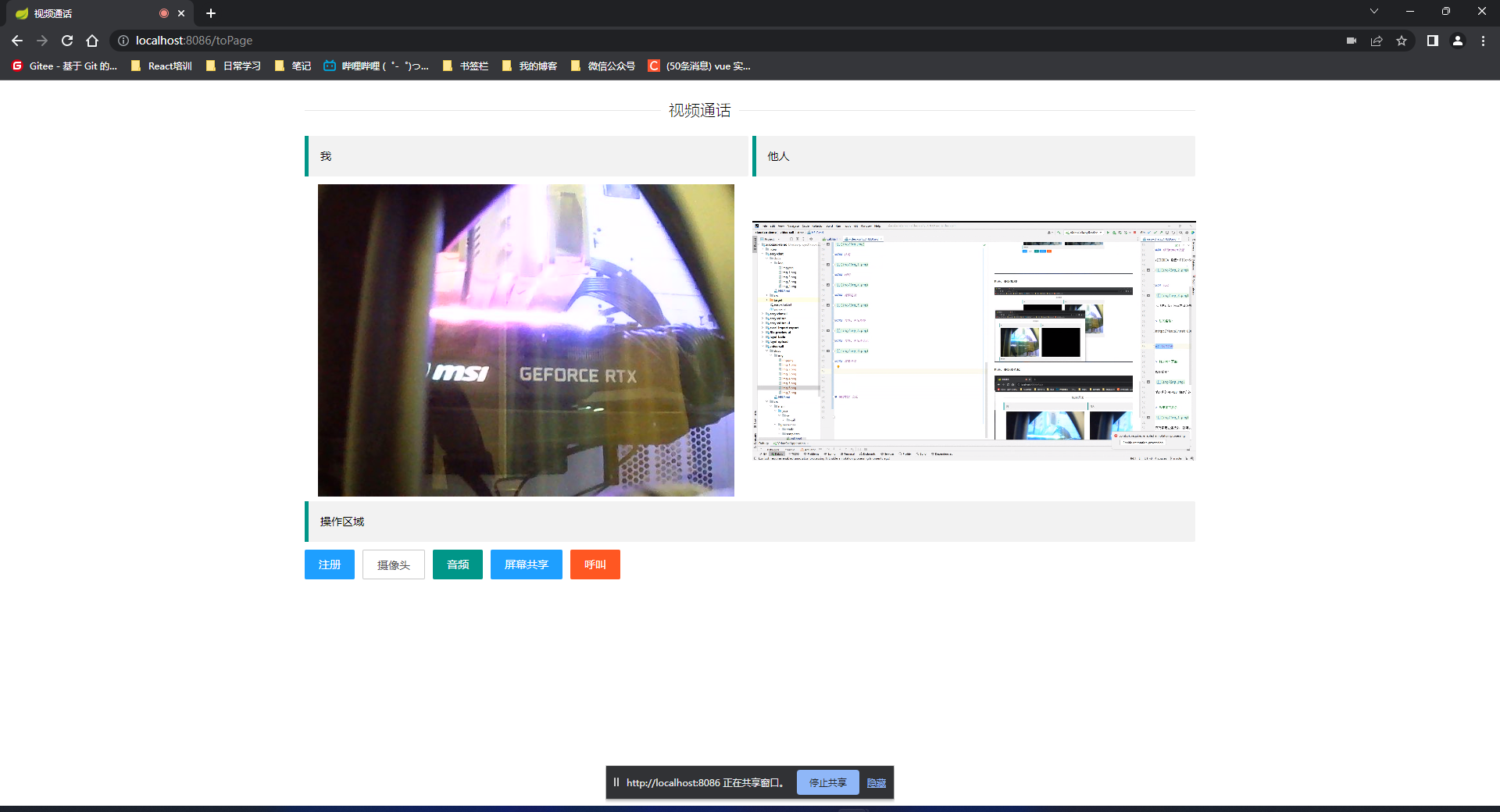Click 停止共享 to stop sharing

(x=828, y=782)
